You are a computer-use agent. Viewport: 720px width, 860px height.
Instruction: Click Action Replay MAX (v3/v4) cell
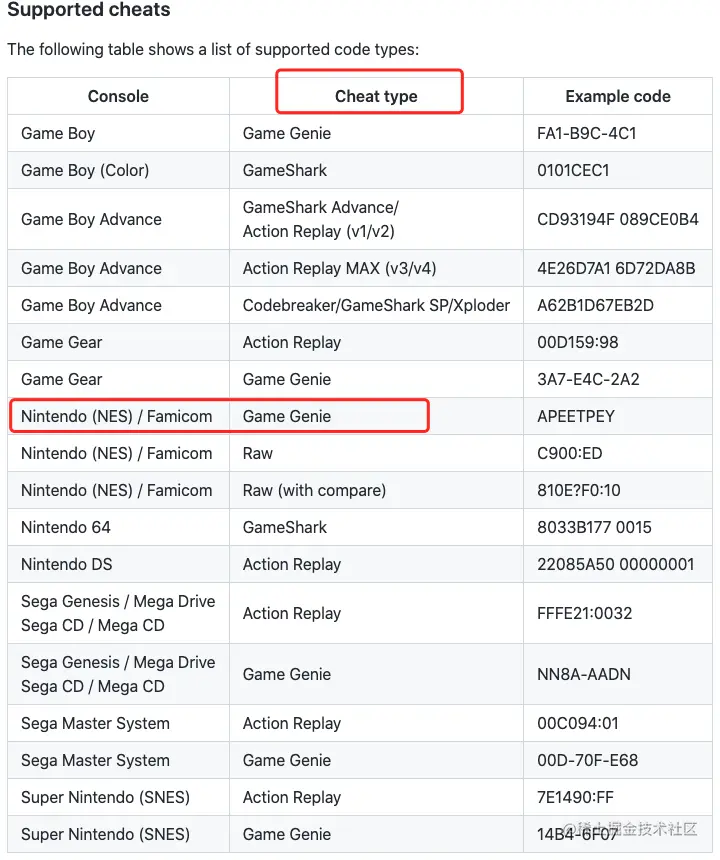pos(339,268)
